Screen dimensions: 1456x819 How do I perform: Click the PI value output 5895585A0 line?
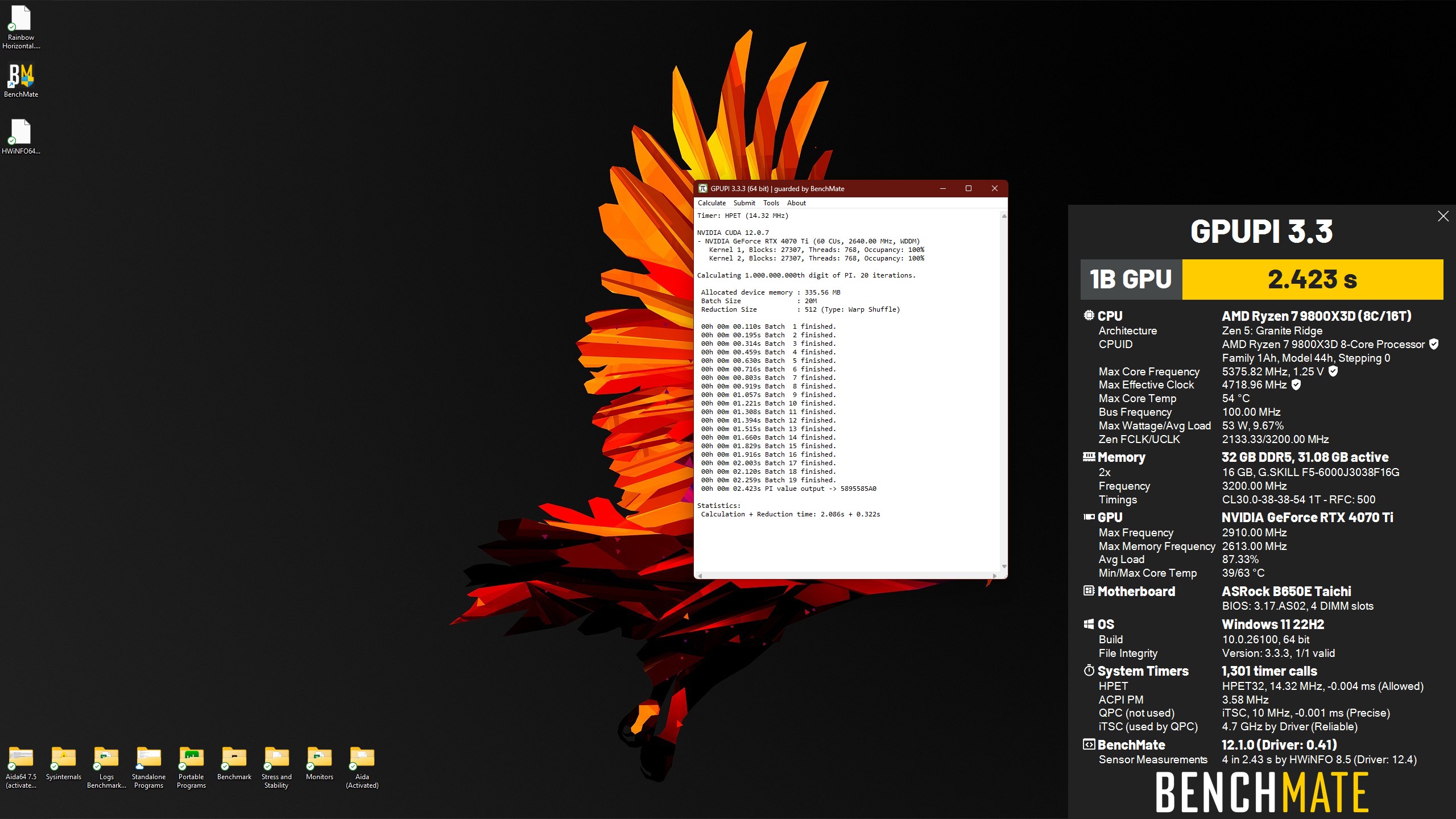click(x=788, y=489)
